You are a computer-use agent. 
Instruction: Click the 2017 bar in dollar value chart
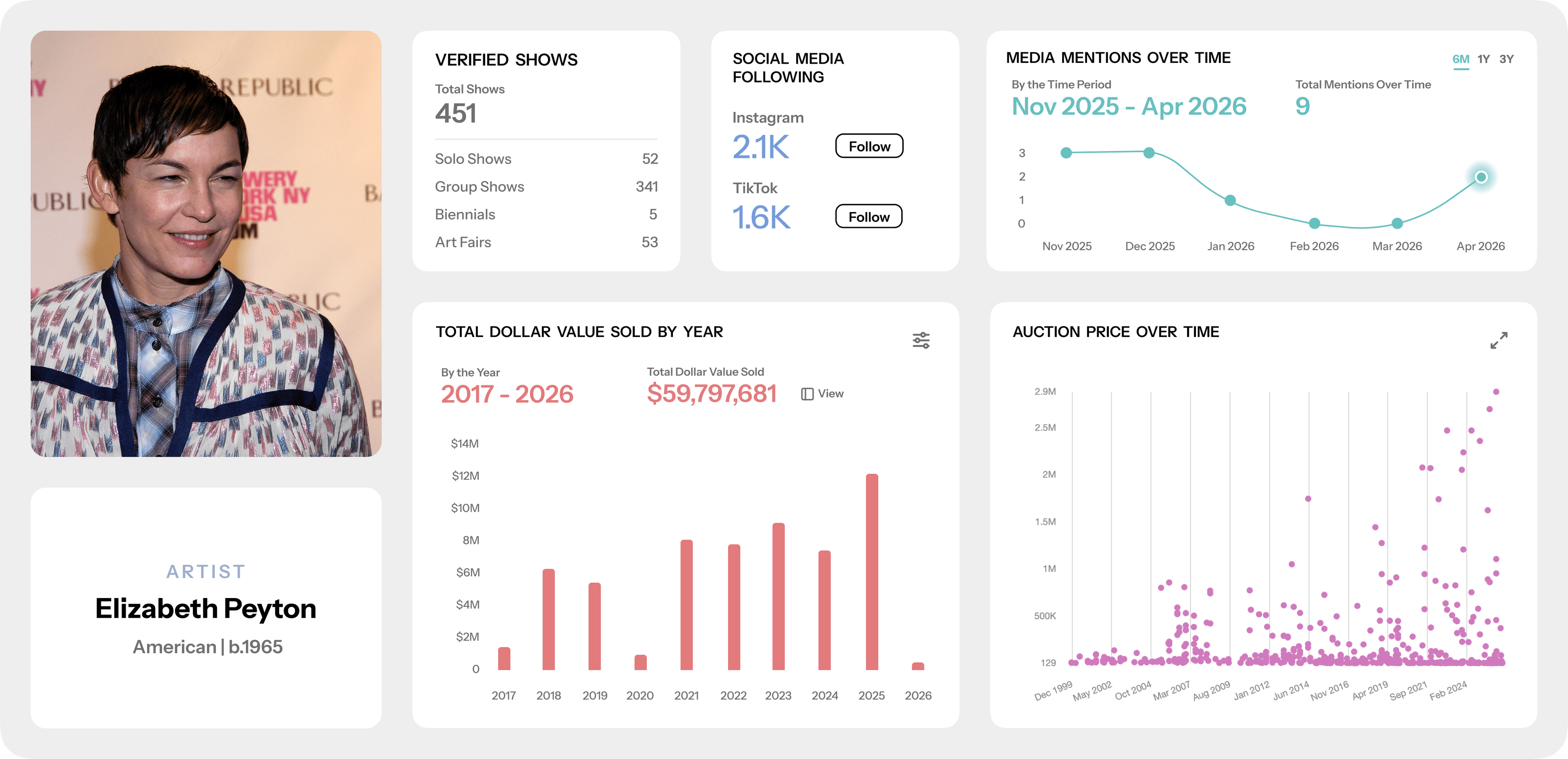click(x=504, y=658)
